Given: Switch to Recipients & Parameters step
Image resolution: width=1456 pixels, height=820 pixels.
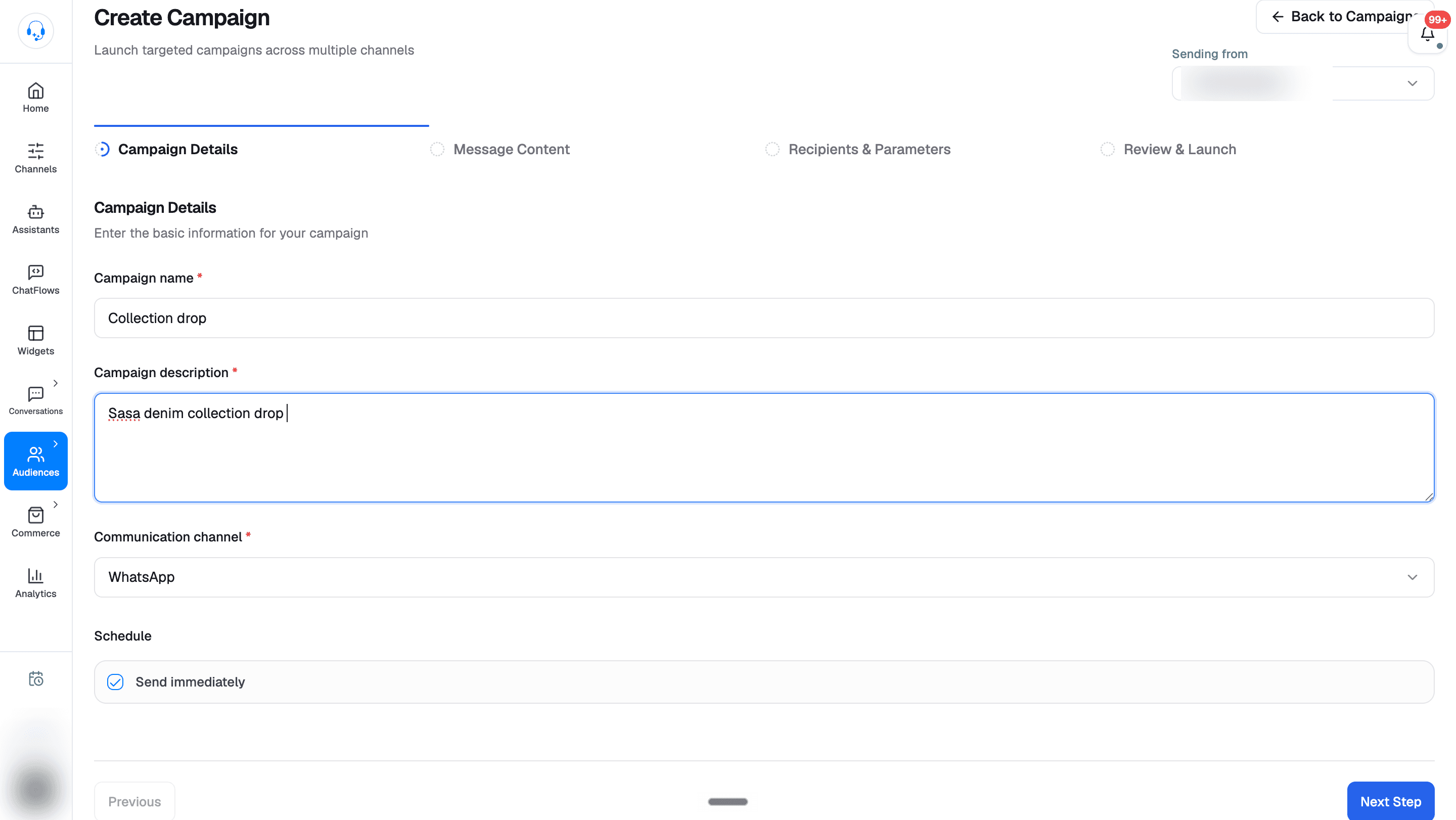Looking at the screenshot, I should [x=870, y=149].
